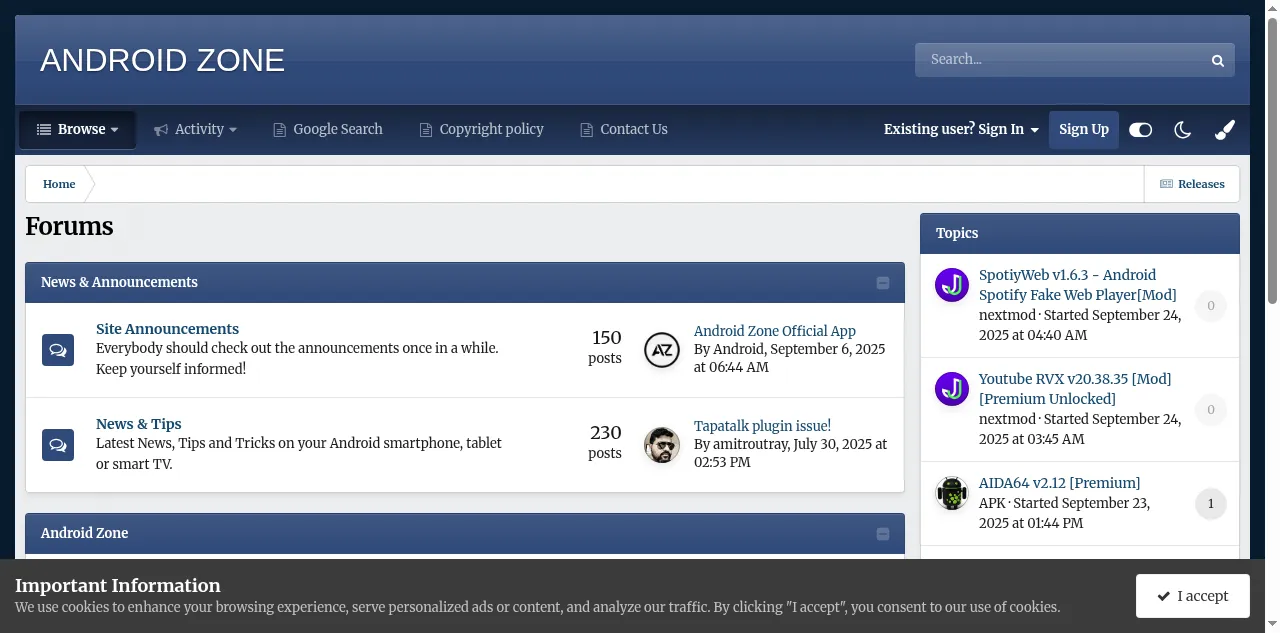The height and width of the screenshot is (633, 1280).
Task: Click the page vertical scrollbar
Action: point(1272,160)
